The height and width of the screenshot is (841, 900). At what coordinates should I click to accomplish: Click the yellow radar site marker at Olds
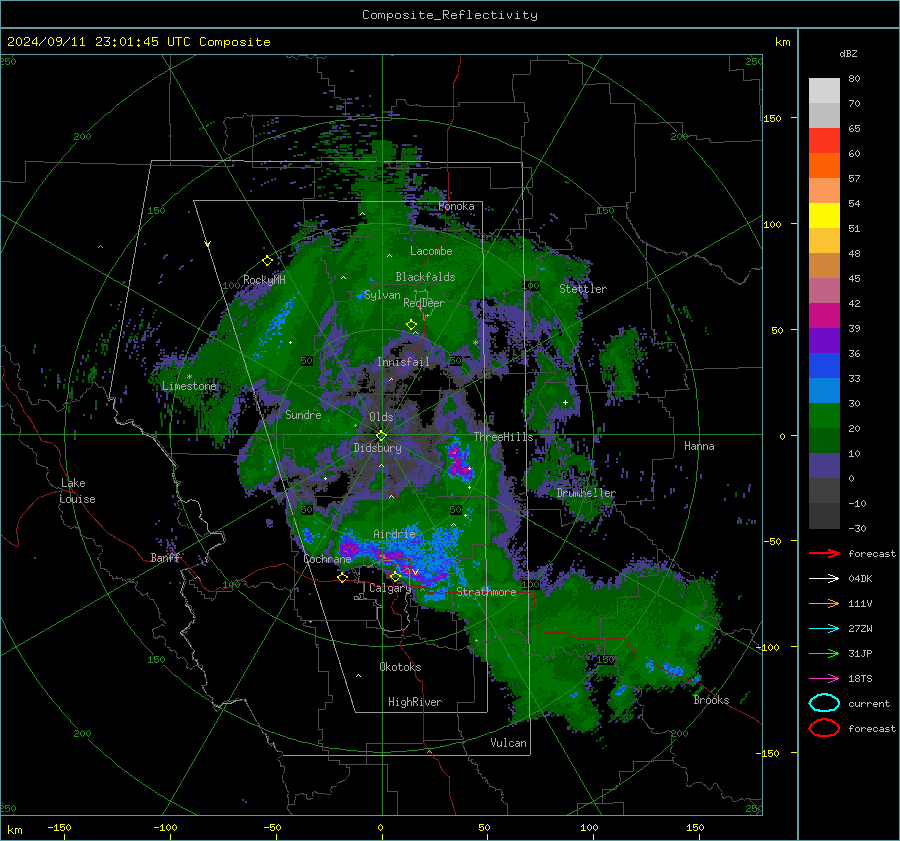point(382,436)
